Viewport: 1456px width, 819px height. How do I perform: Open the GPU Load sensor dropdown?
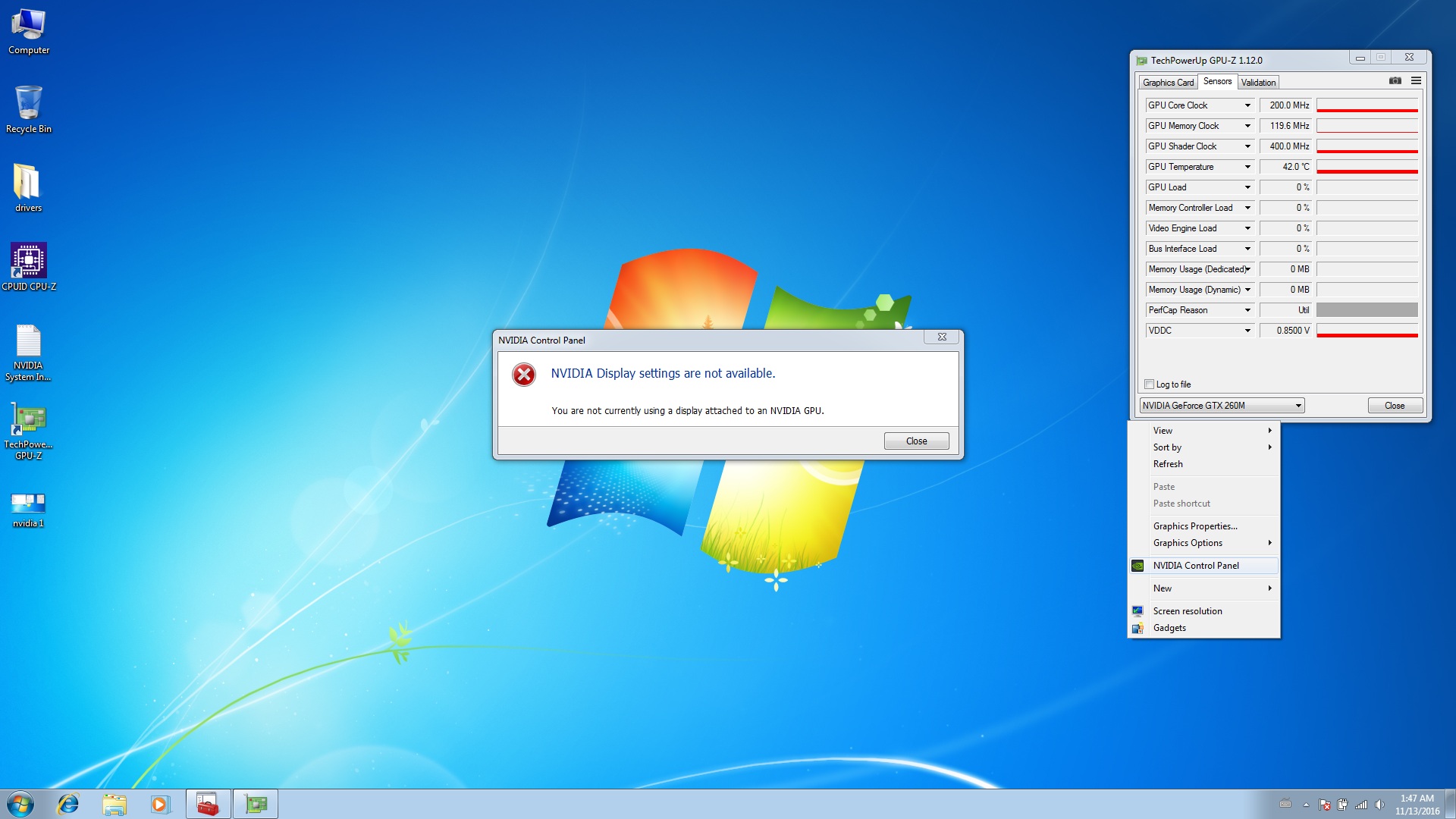point(1247,187)
